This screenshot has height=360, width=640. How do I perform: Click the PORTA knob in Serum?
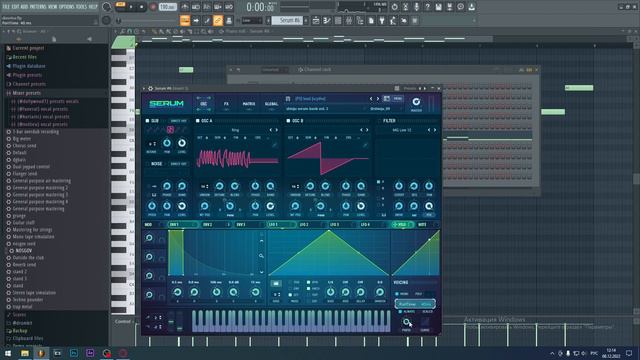[x=407, y=322]
